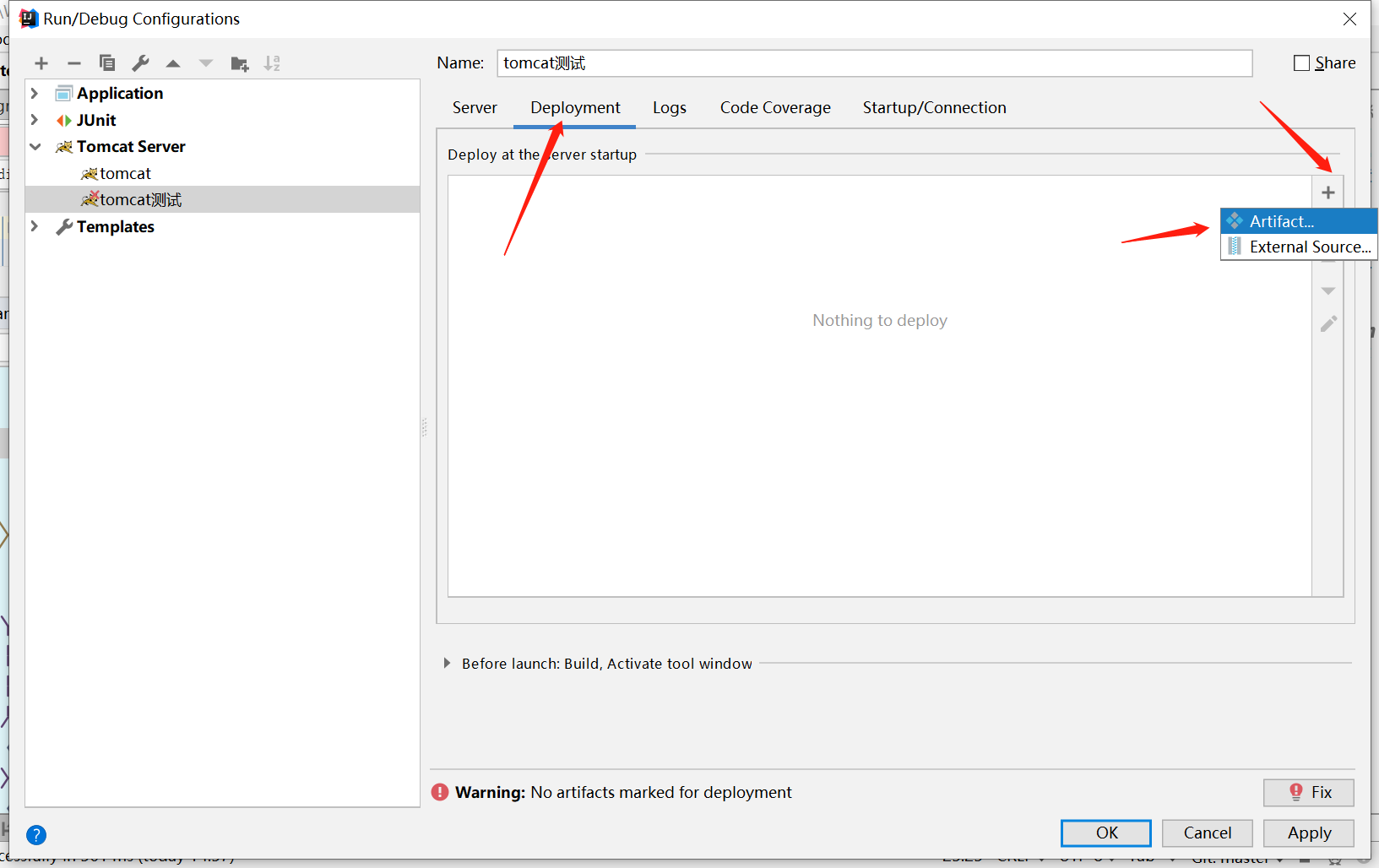This screenshot has height=868, width=1379.
Task: Choose Artifact... from the popup menu
Action: coord(1299,221)
